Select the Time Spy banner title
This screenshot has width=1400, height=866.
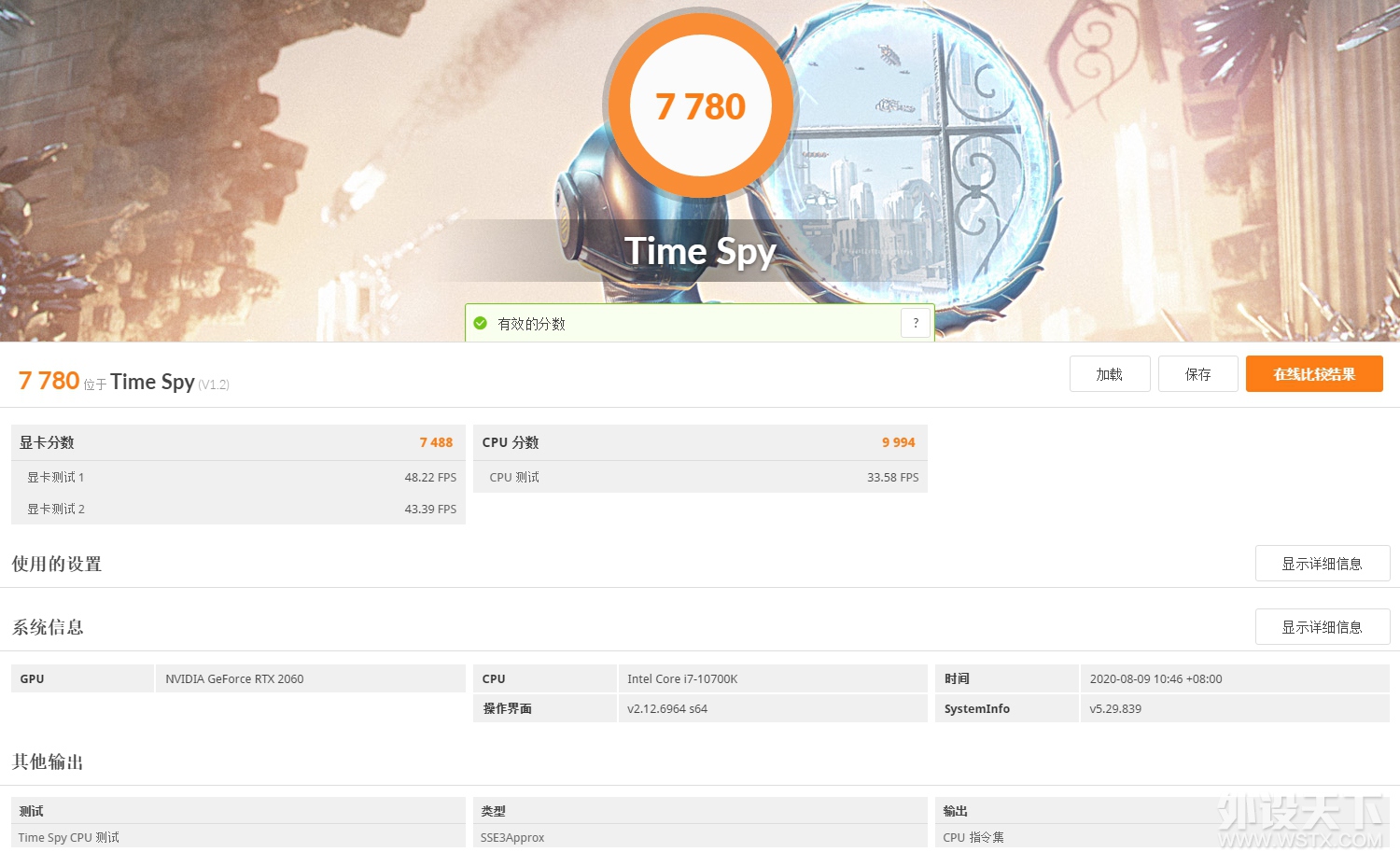click(700, 251)
